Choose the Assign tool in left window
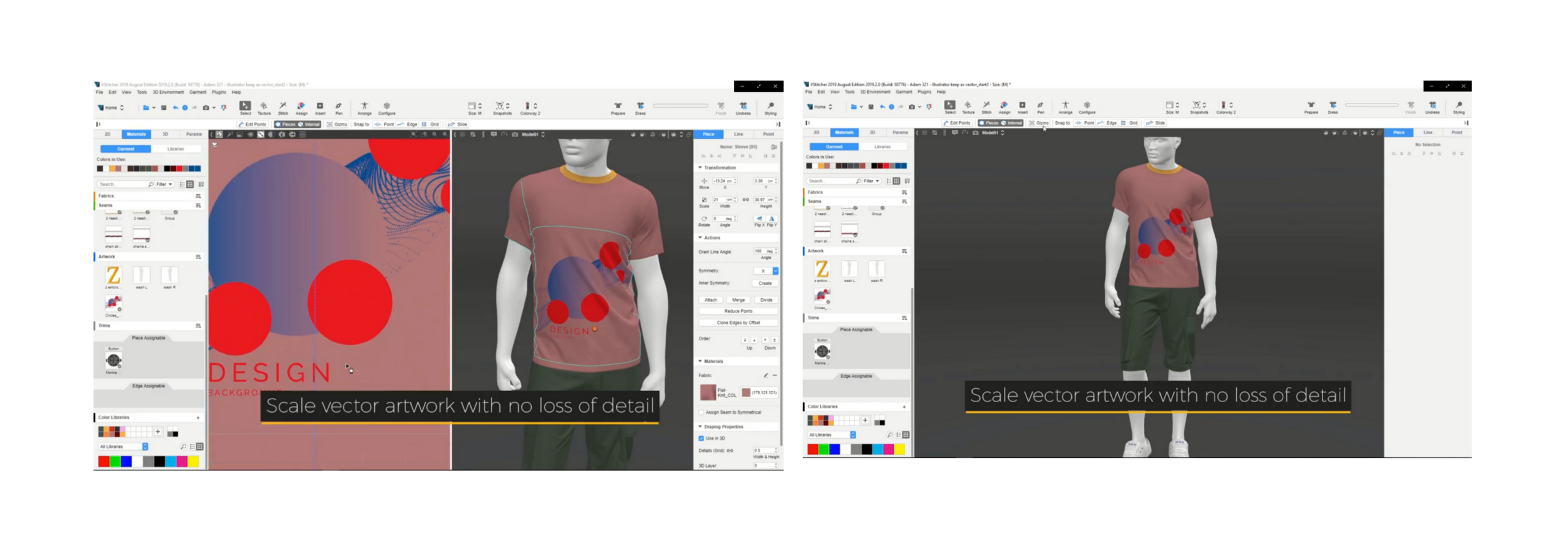The height and width of the screenshot is (551, 1568). [x=301, y=108]
